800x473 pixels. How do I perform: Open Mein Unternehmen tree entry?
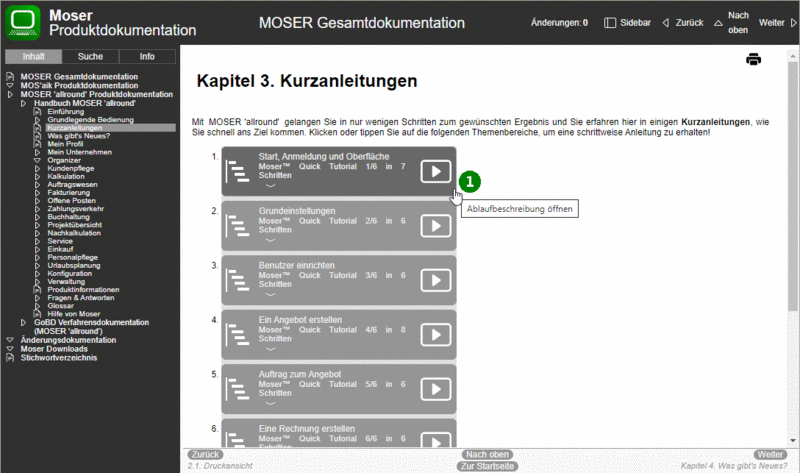(x=80, y=152)
